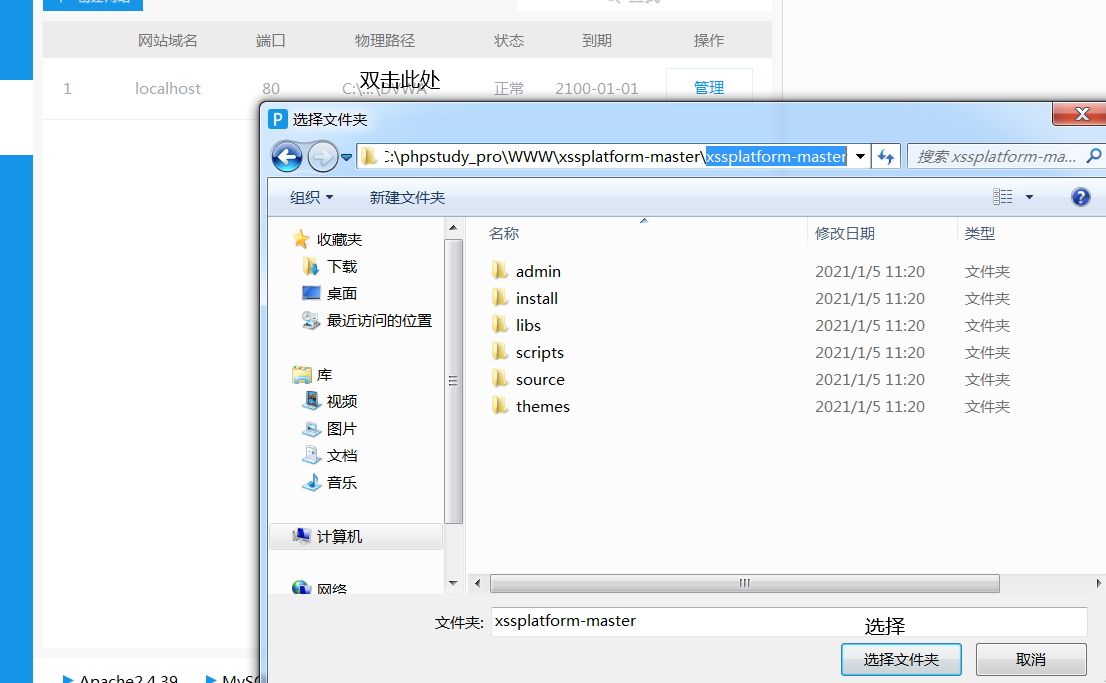The image size is (1106, 683).
Task: Refresh the current folder view
Action: pos(885,156)
